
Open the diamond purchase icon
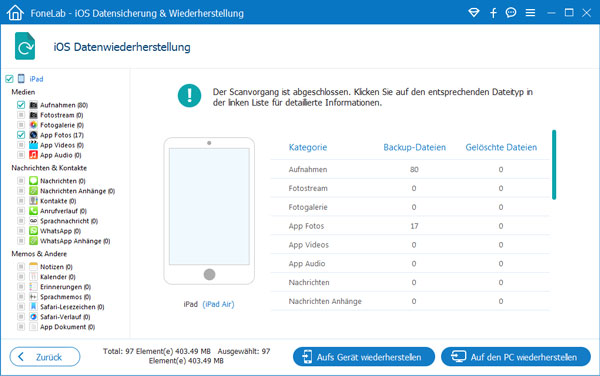474,13
